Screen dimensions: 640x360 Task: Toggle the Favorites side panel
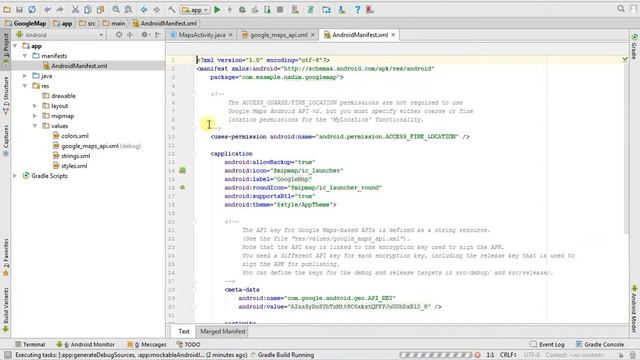tap(6, 258)
